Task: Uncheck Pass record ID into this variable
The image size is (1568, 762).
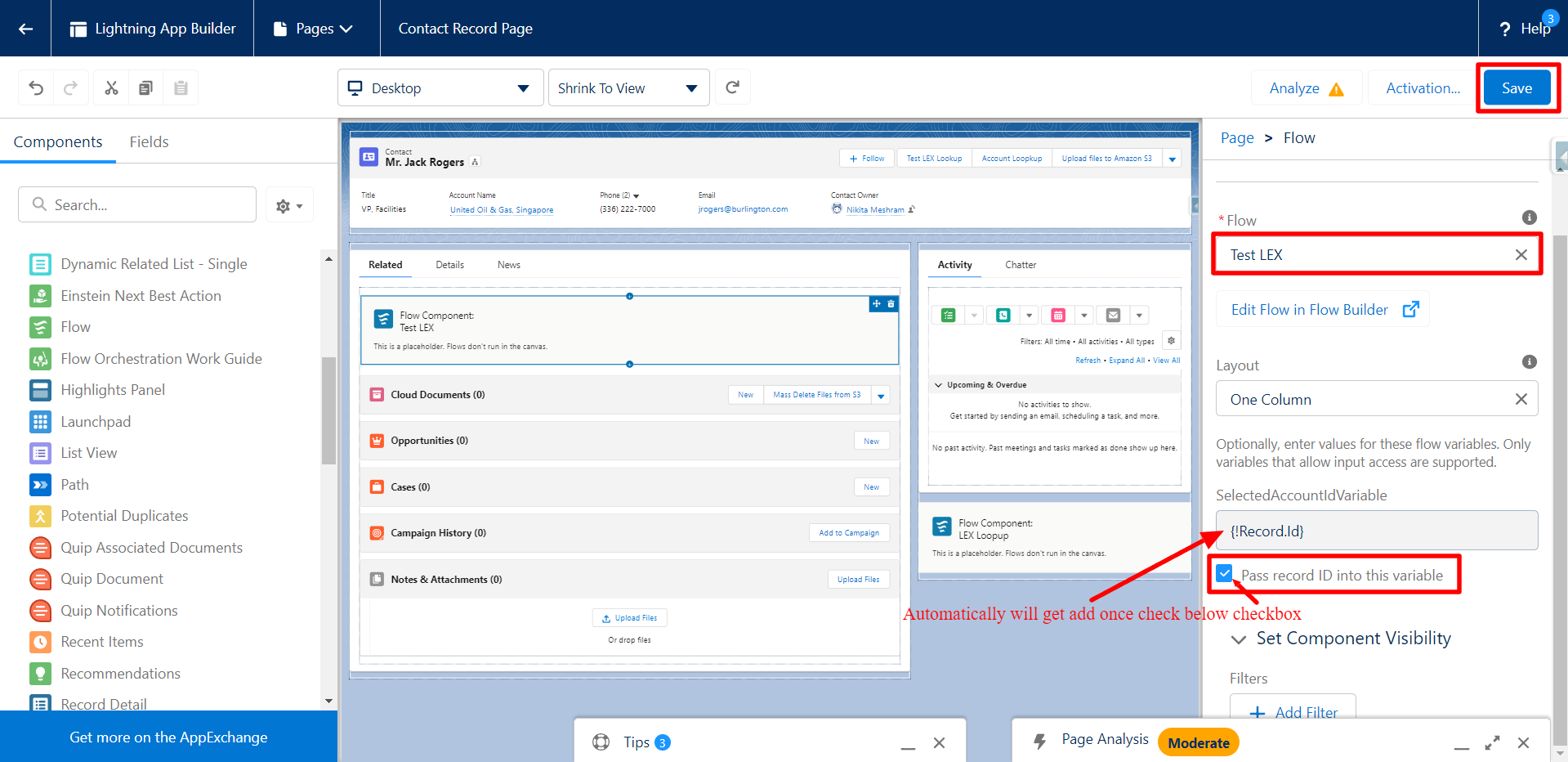Action: [1224, 574]
